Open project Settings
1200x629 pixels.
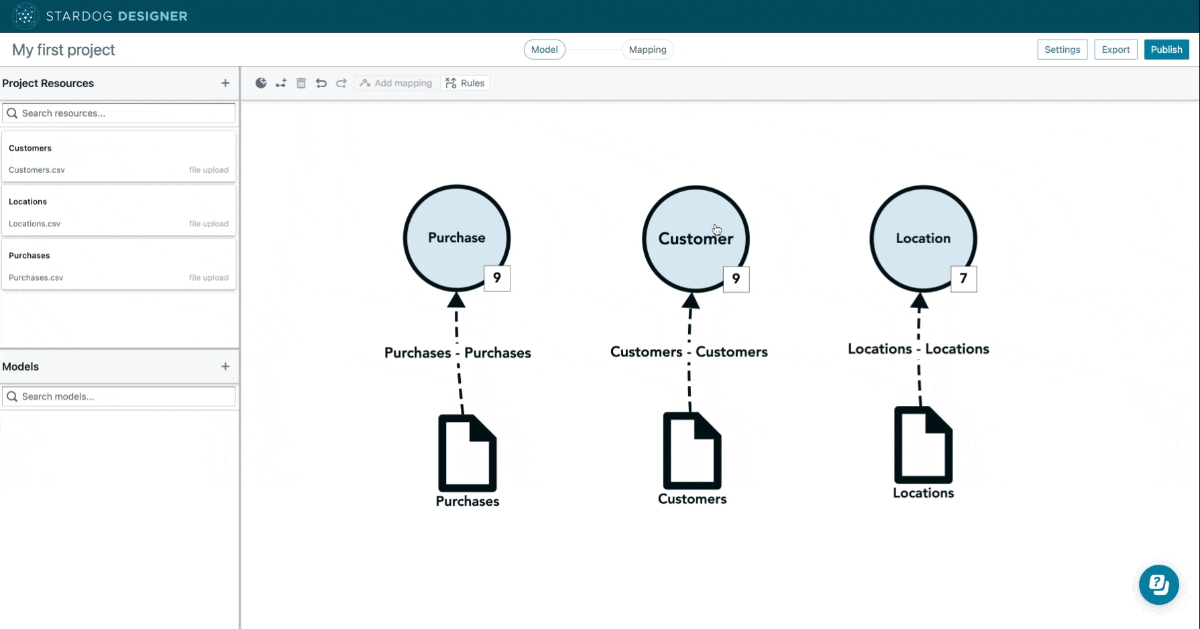pyautogui.click(x=1062, y=49)
